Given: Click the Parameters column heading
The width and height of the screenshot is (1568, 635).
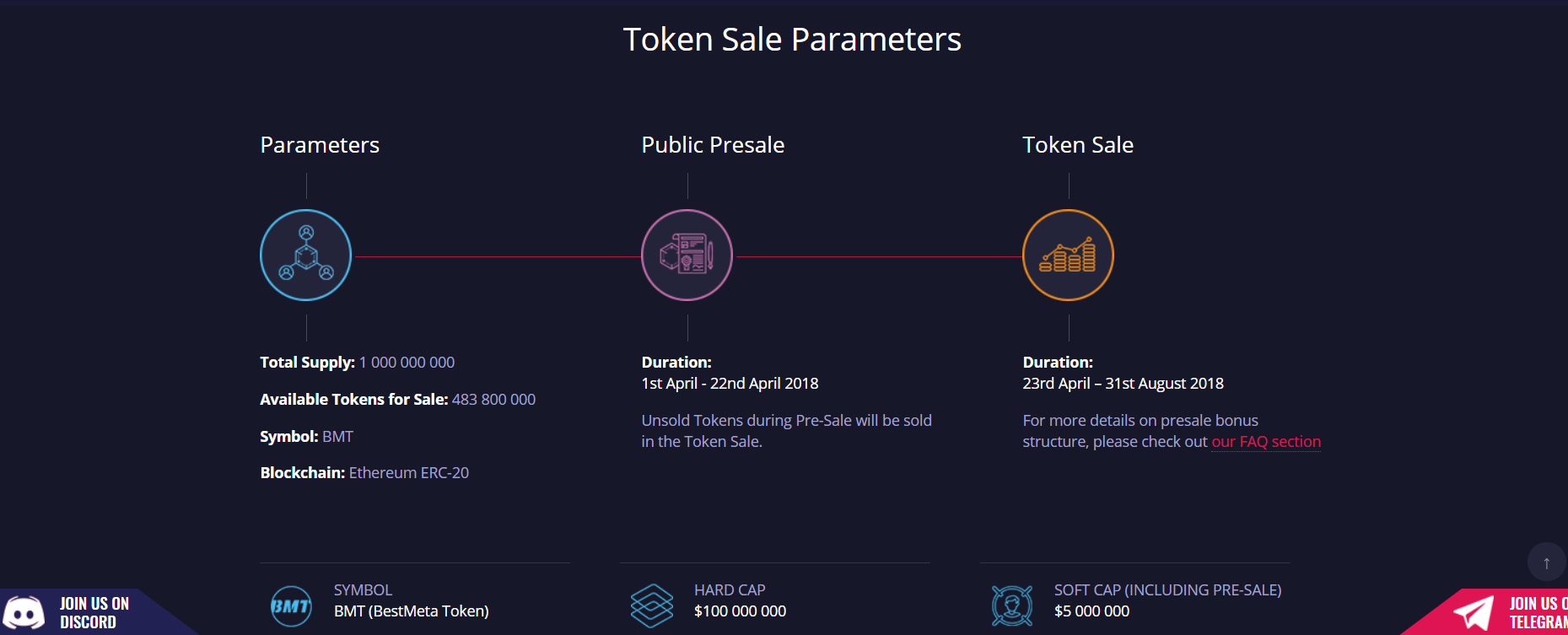Looking at the screenshot, I should coord(320,145).
